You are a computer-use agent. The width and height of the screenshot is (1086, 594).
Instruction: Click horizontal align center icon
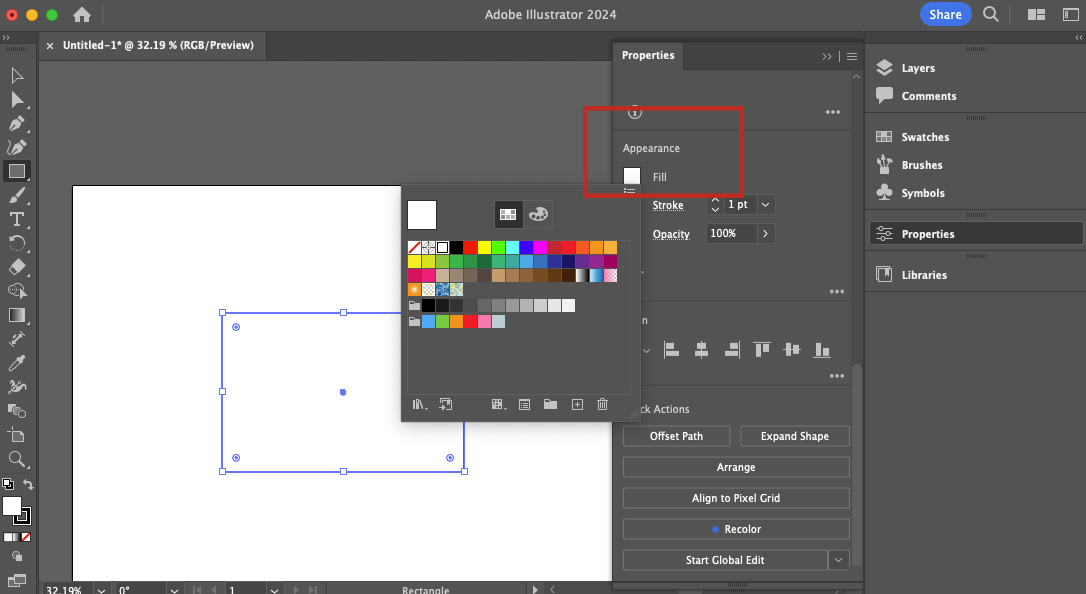click(x=701, y=349)
